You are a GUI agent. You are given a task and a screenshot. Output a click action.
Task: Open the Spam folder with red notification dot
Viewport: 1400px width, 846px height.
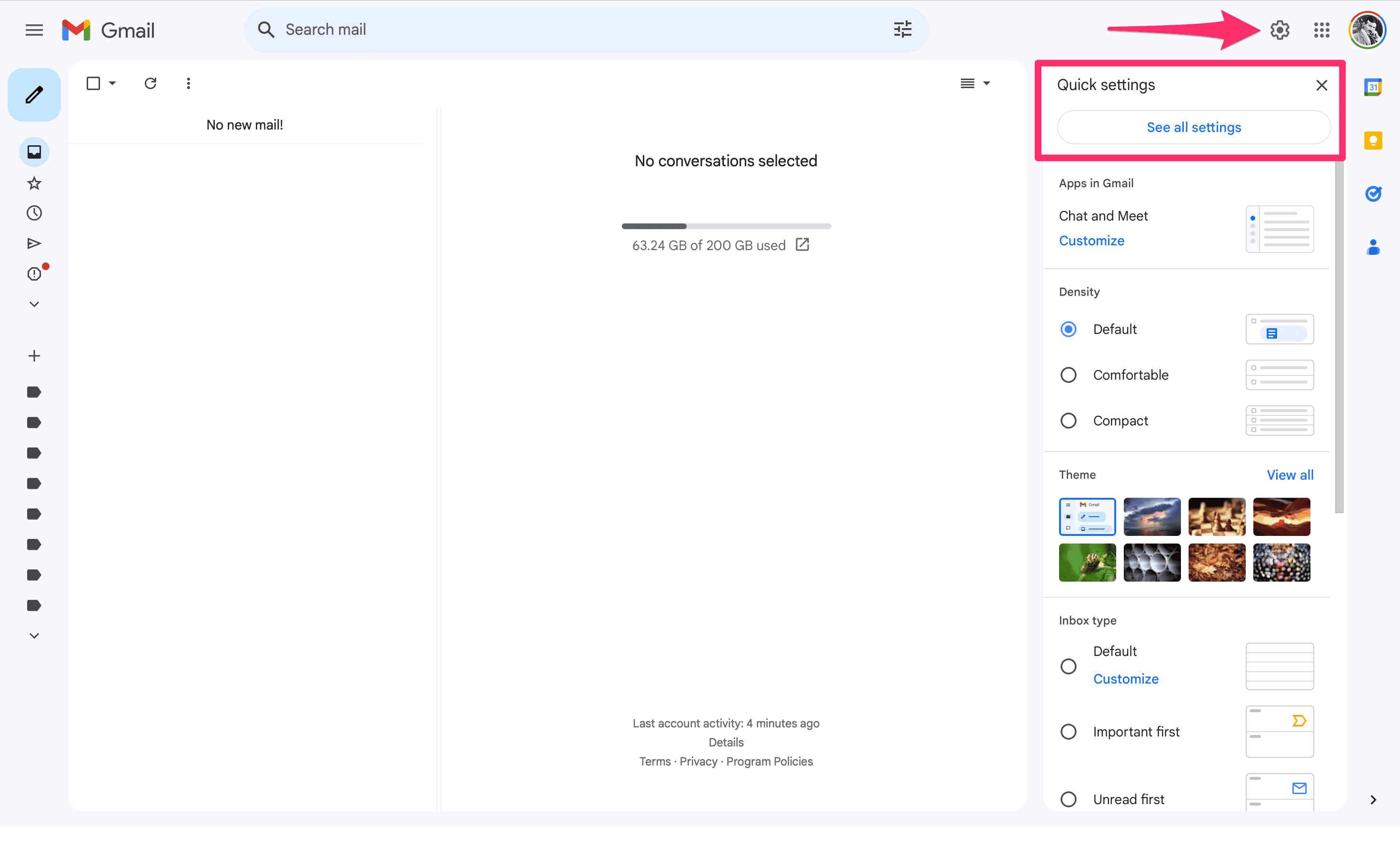coord(33,273)
